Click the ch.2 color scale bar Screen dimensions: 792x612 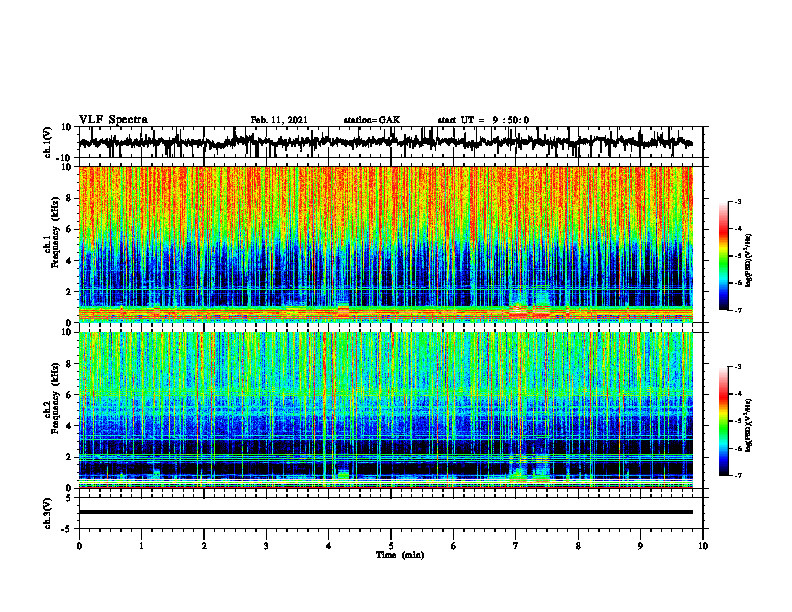[723, 421]
